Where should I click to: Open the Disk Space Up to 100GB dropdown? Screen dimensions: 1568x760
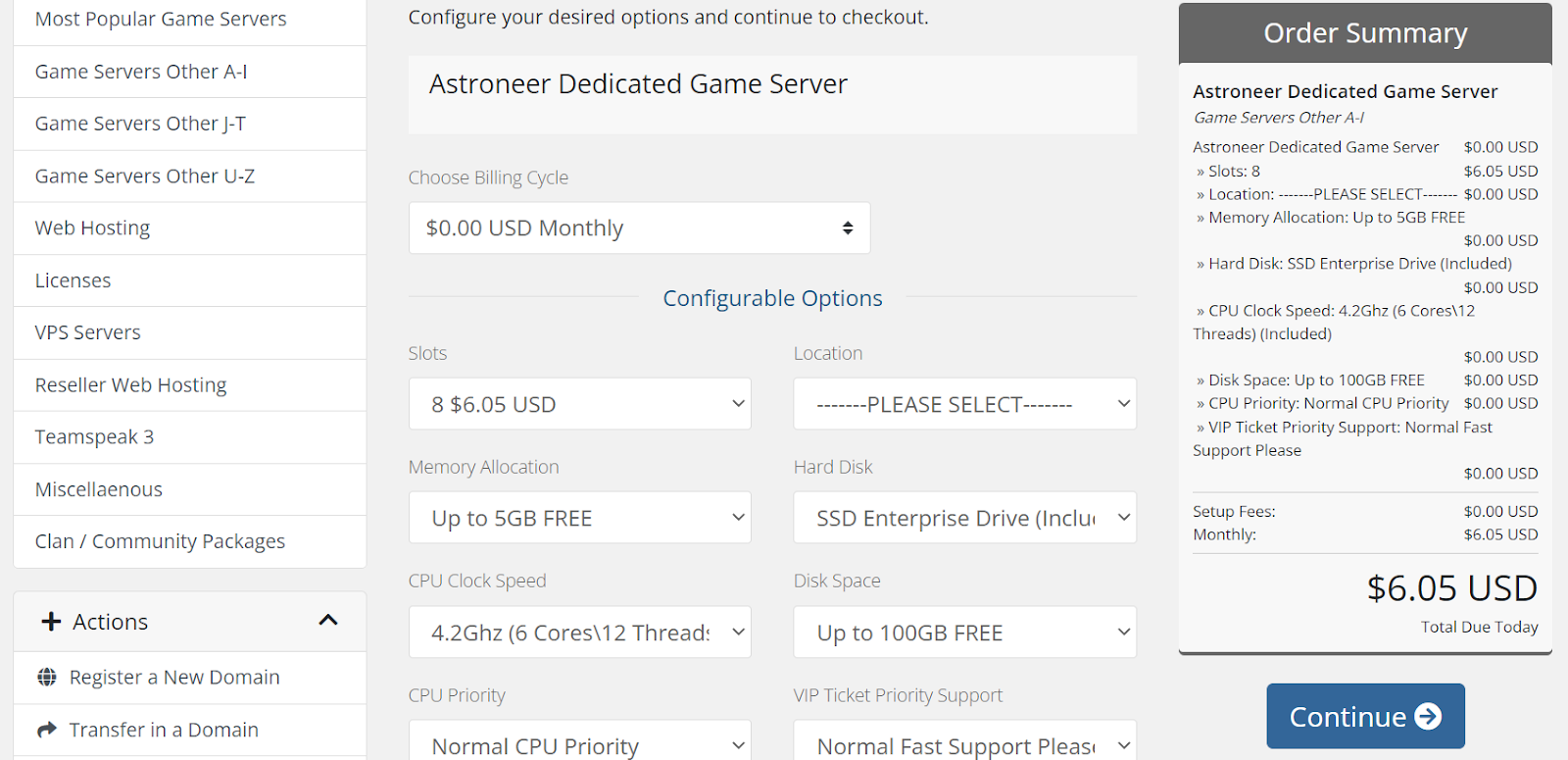(x=965, y=633)
